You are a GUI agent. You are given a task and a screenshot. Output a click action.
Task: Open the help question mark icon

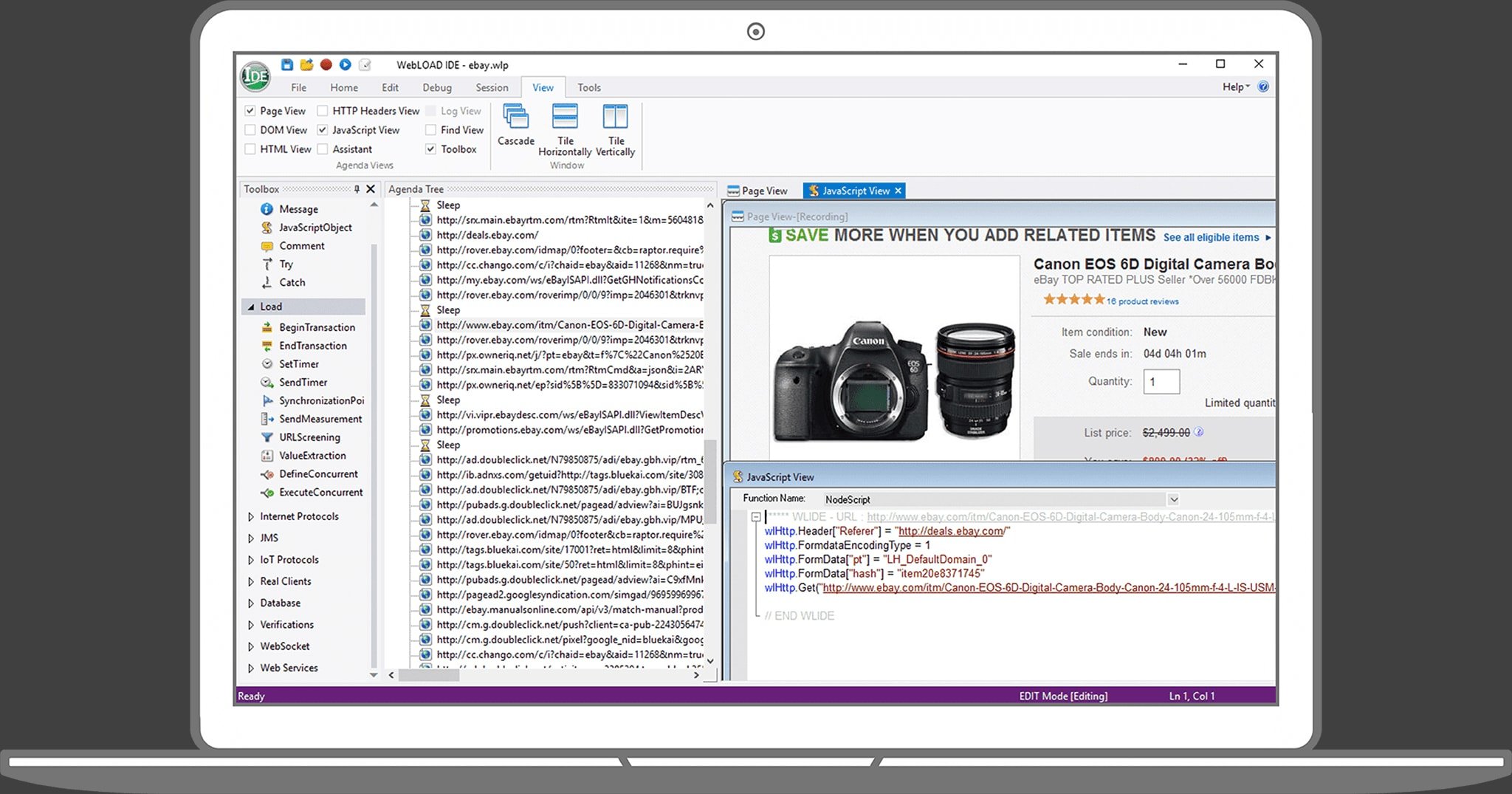pos(1263,87)
